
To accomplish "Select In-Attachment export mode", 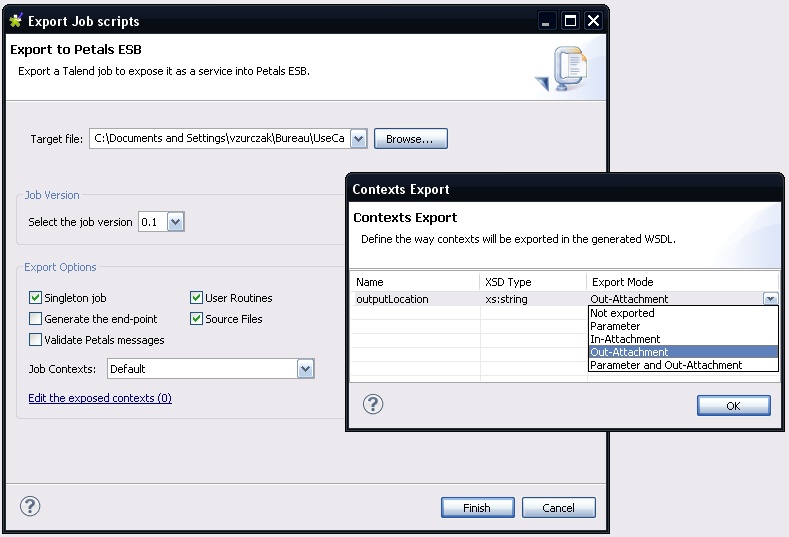I will coord(625,339).
